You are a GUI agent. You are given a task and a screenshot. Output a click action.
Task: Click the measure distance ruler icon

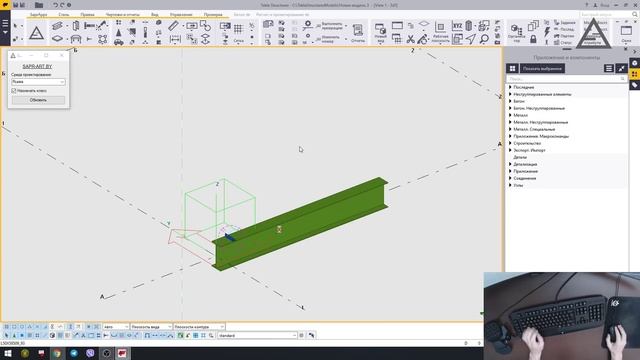point(173,26)
